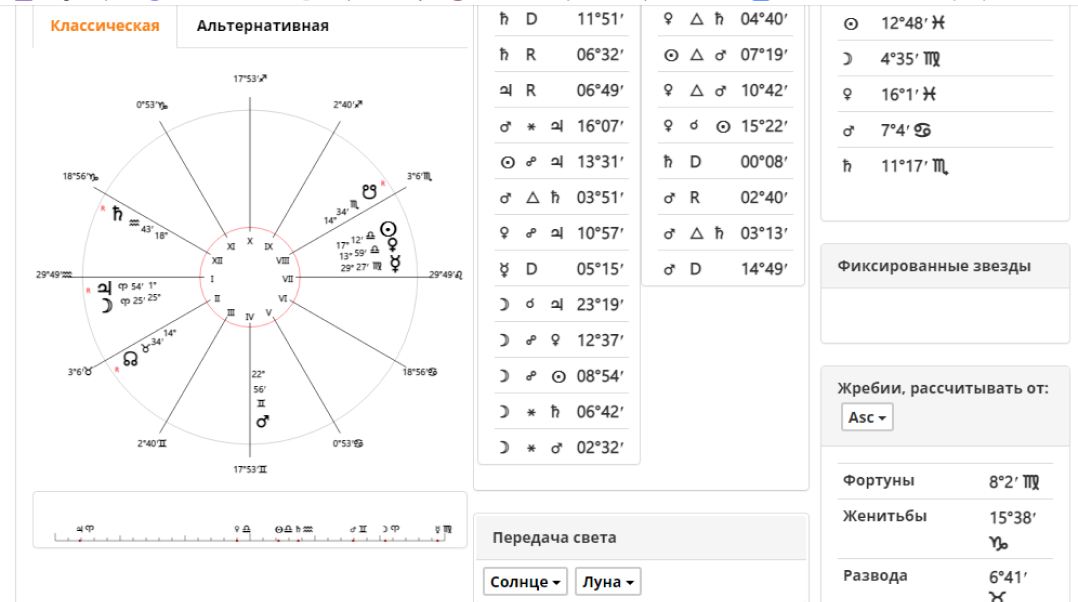Click the Sun symbol beside 12°48′ Pisces
This screenshot has width=1078, height=602.
(851, 24)
